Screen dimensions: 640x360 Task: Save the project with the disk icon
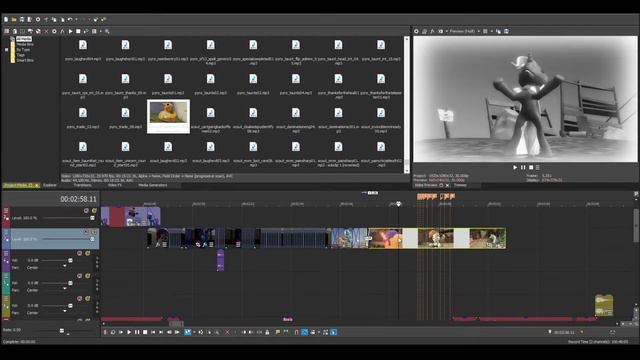[x=22, y=19]
